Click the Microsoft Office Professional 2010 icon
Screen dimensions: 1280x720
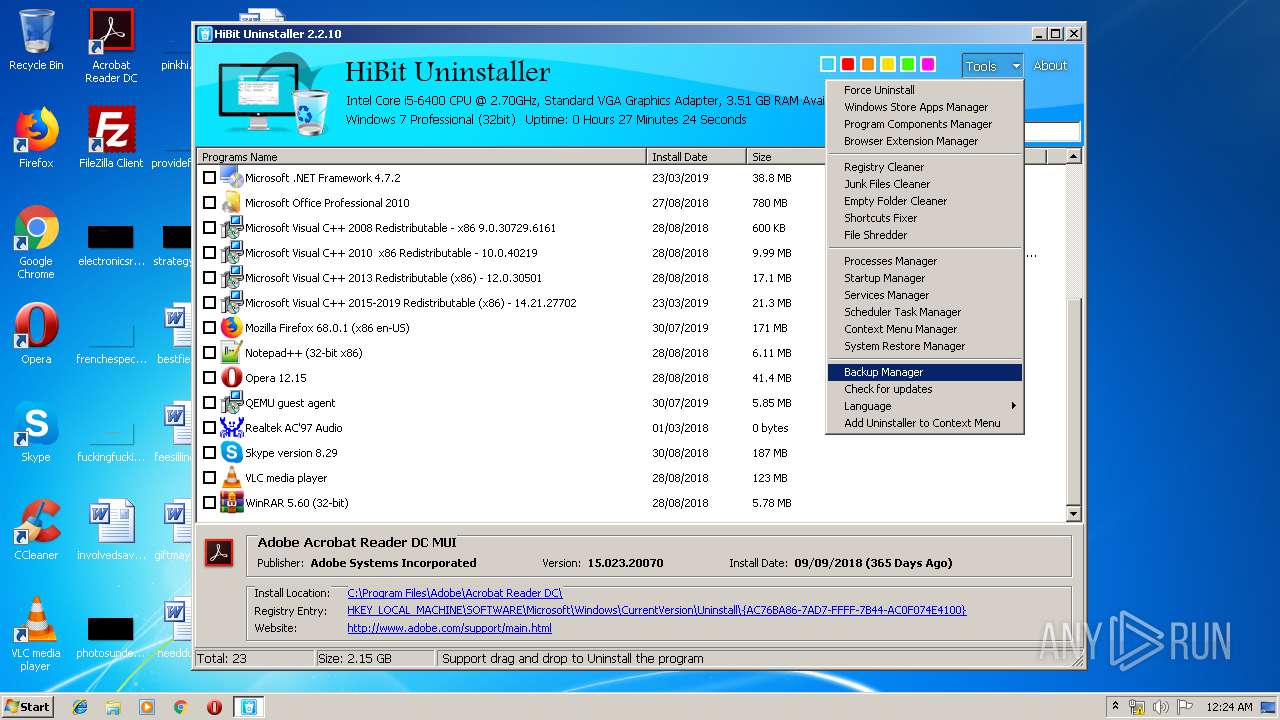point(232,202)
